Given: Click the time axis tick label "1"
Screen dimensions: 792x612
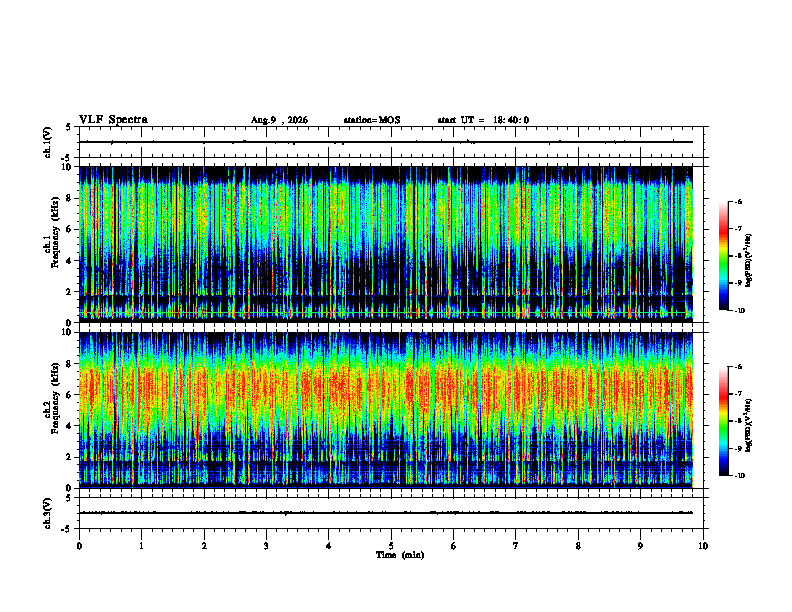Looking at the screenshot, I should tap(141, 546).
